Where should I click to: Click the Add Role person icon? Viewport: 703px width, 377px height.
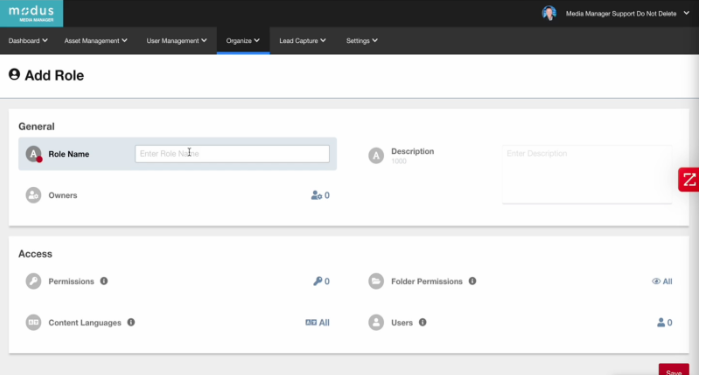tap(14, 74)
